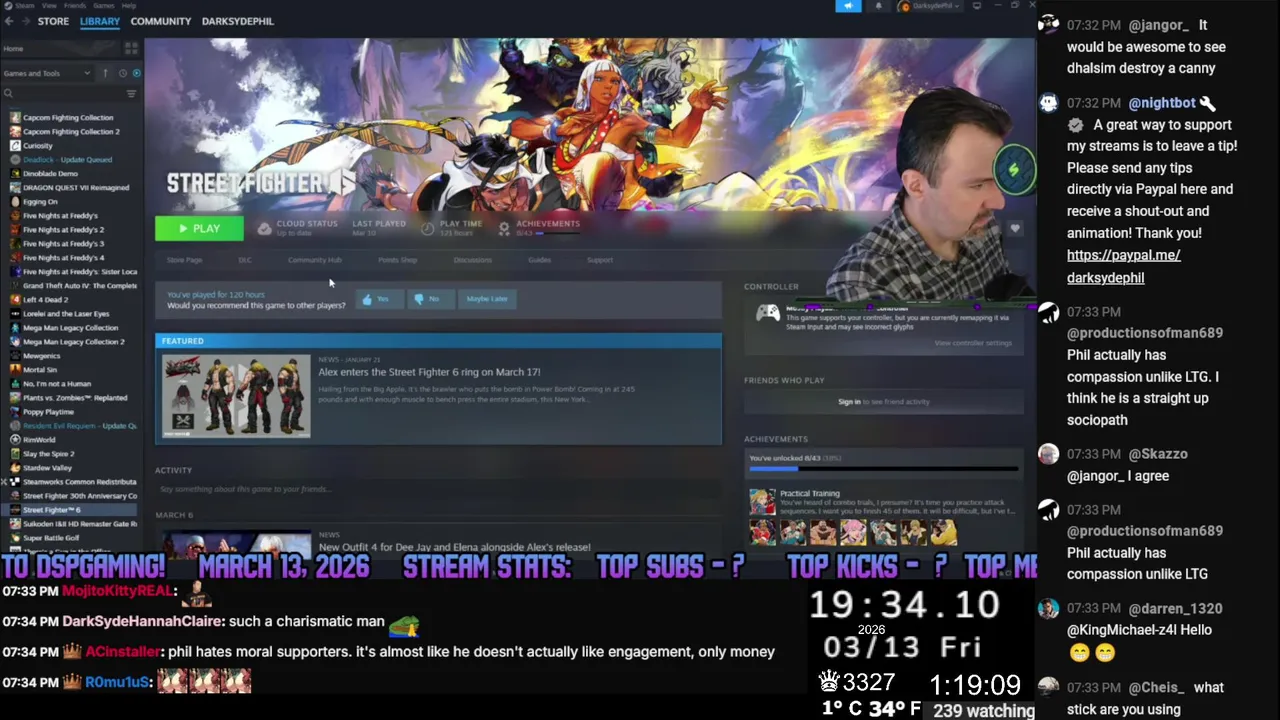Click the Mewgenics game icon
The width and height of the screenshot is (1280, 720).
pos(15,355)
